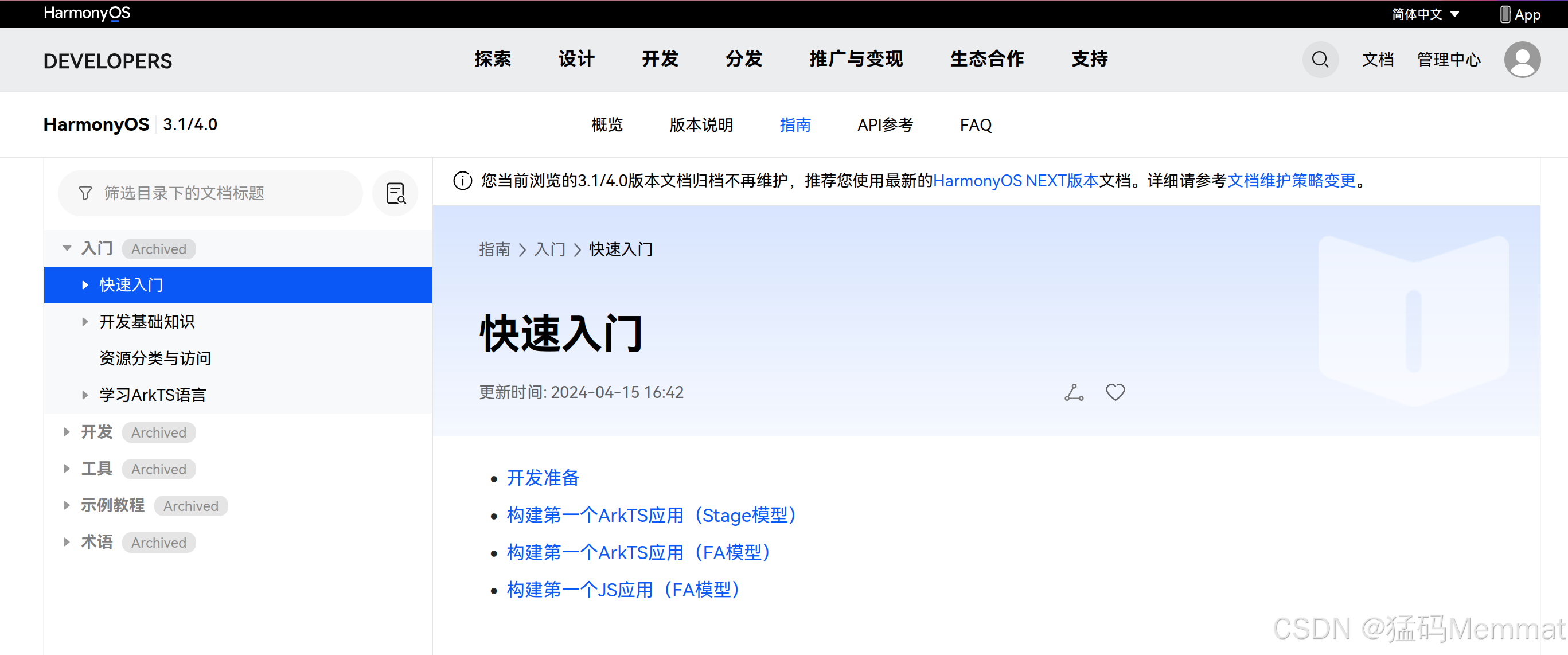Open 构建第一个ArkTS应用（FA模型） link
1568x655 pixels.
(x=638, y=552)
